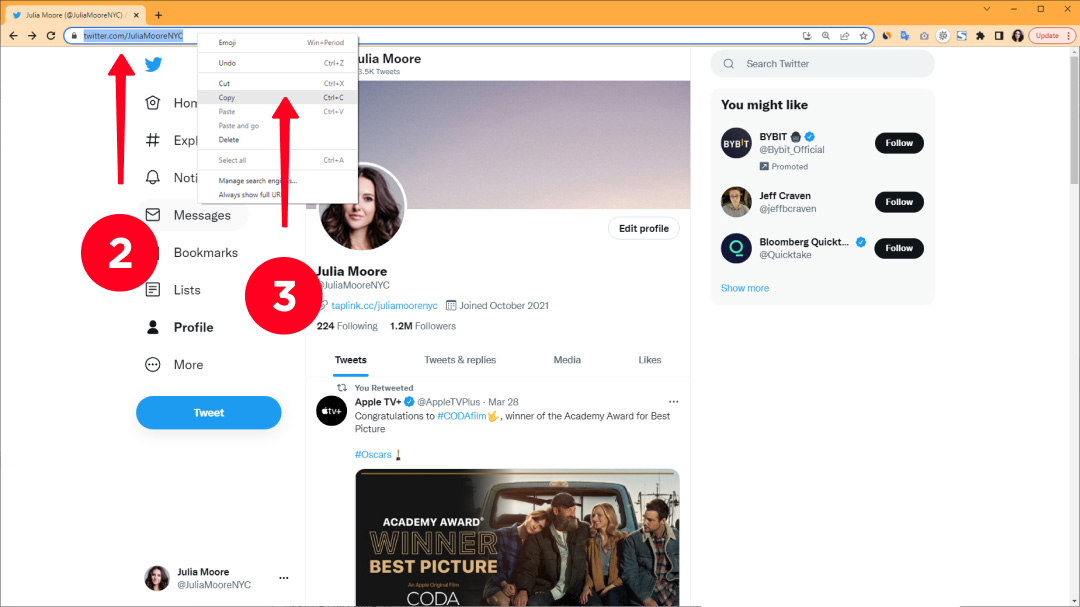
Task: Open the More circle icon in sidebar
Action: 153,364
